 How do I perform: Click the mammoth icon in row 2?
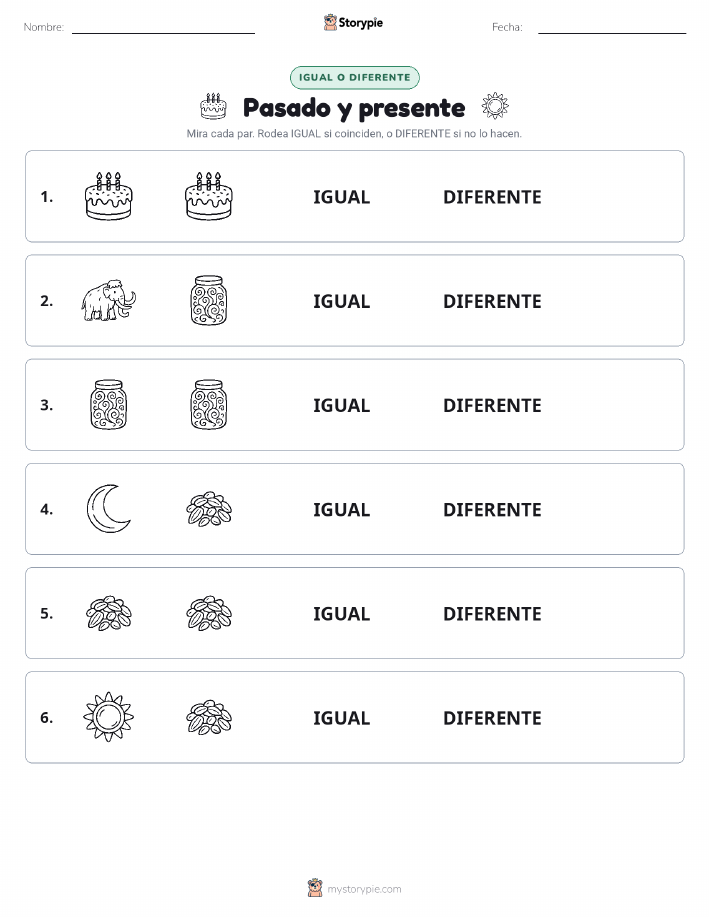point(108,301)
